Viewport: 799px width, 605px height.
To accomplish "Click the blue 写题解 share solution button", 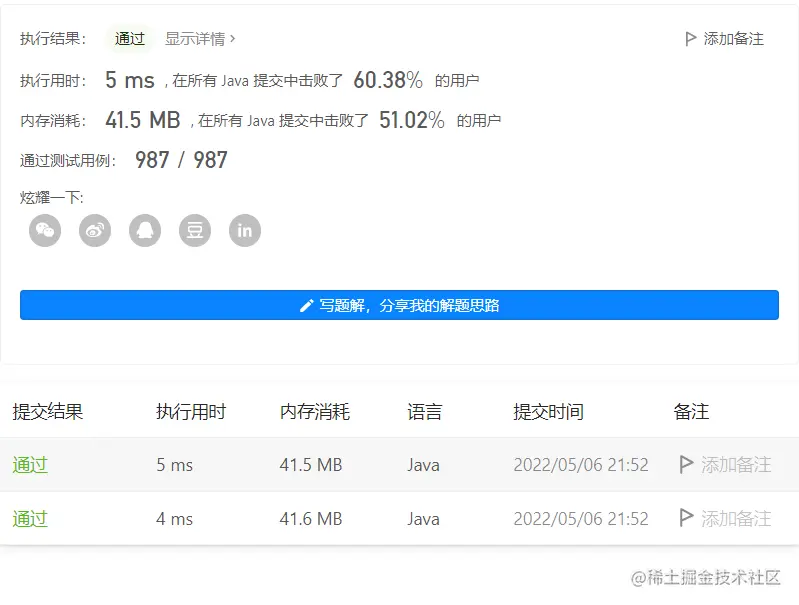I will point(399,305).
